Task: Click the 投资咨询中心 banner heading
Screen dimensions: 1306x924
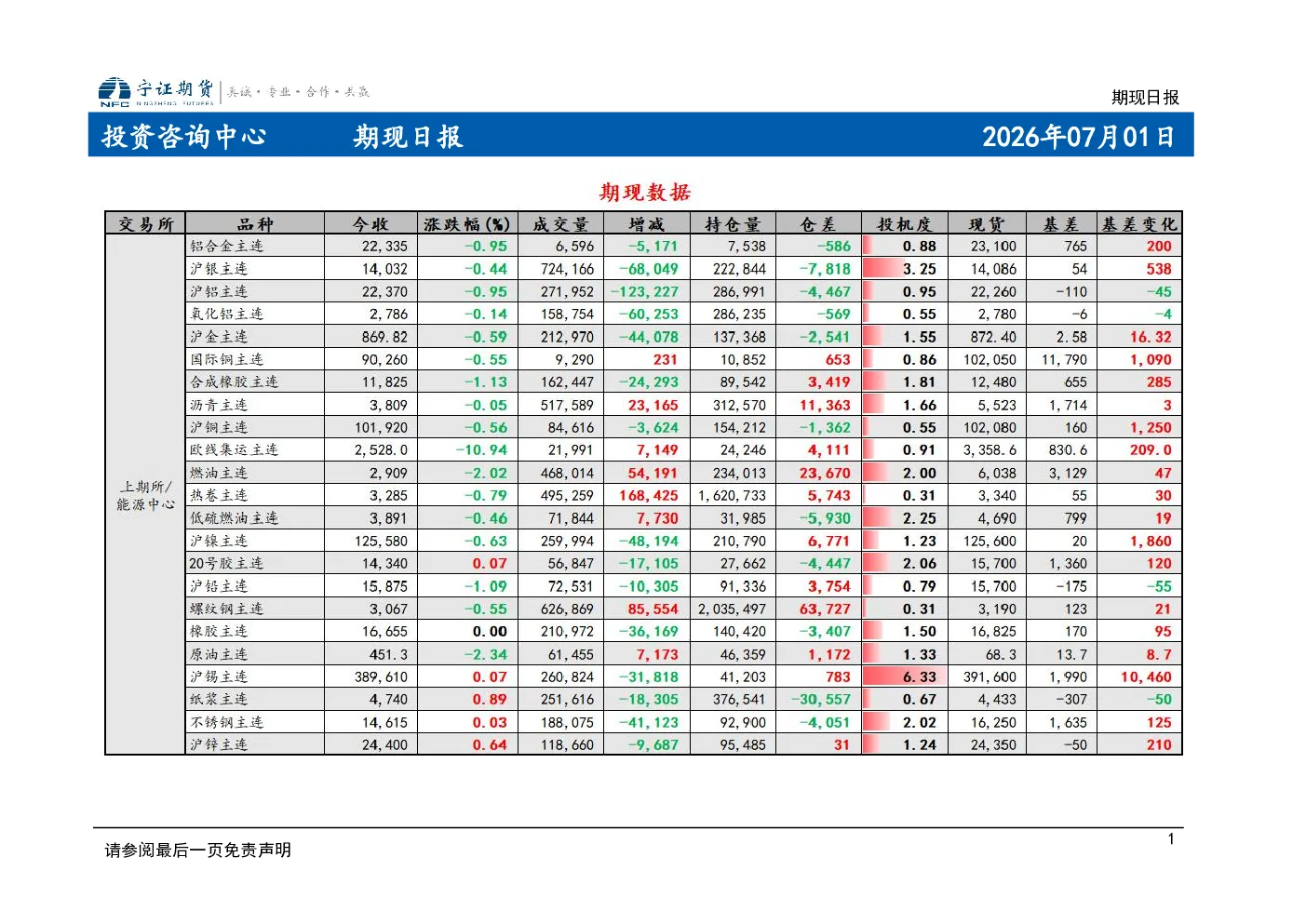Action: 184,137
